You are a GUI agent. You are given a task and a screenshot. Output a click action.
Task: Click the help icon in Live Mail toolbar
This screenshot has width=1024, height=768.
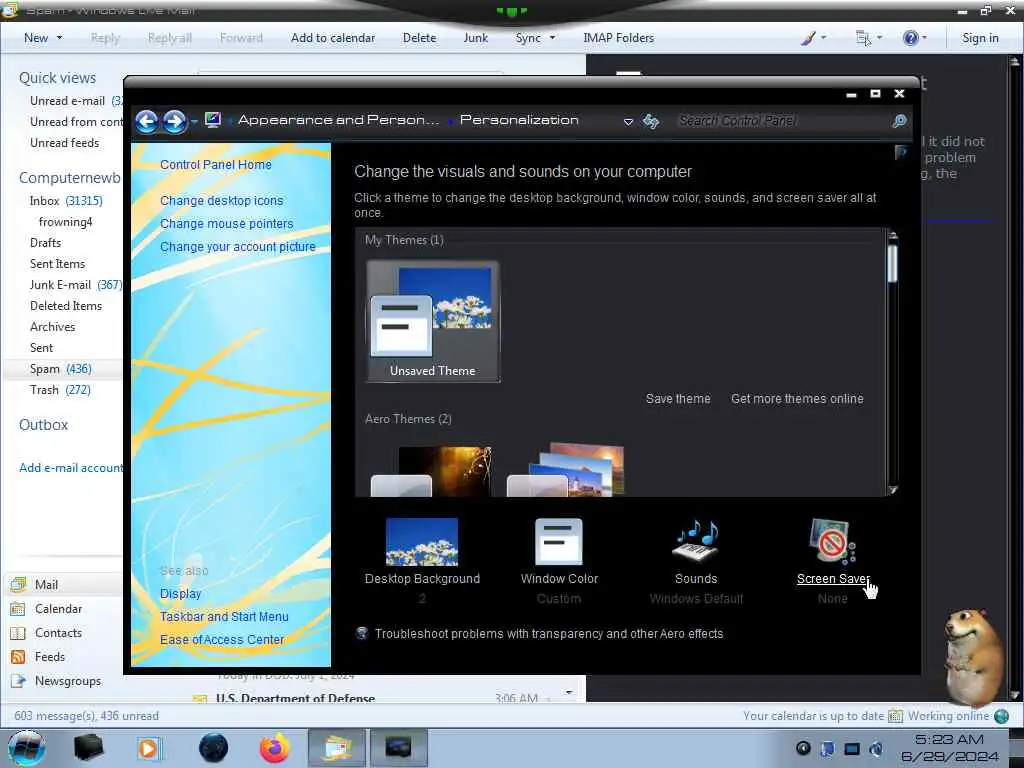tap(910, 38)
